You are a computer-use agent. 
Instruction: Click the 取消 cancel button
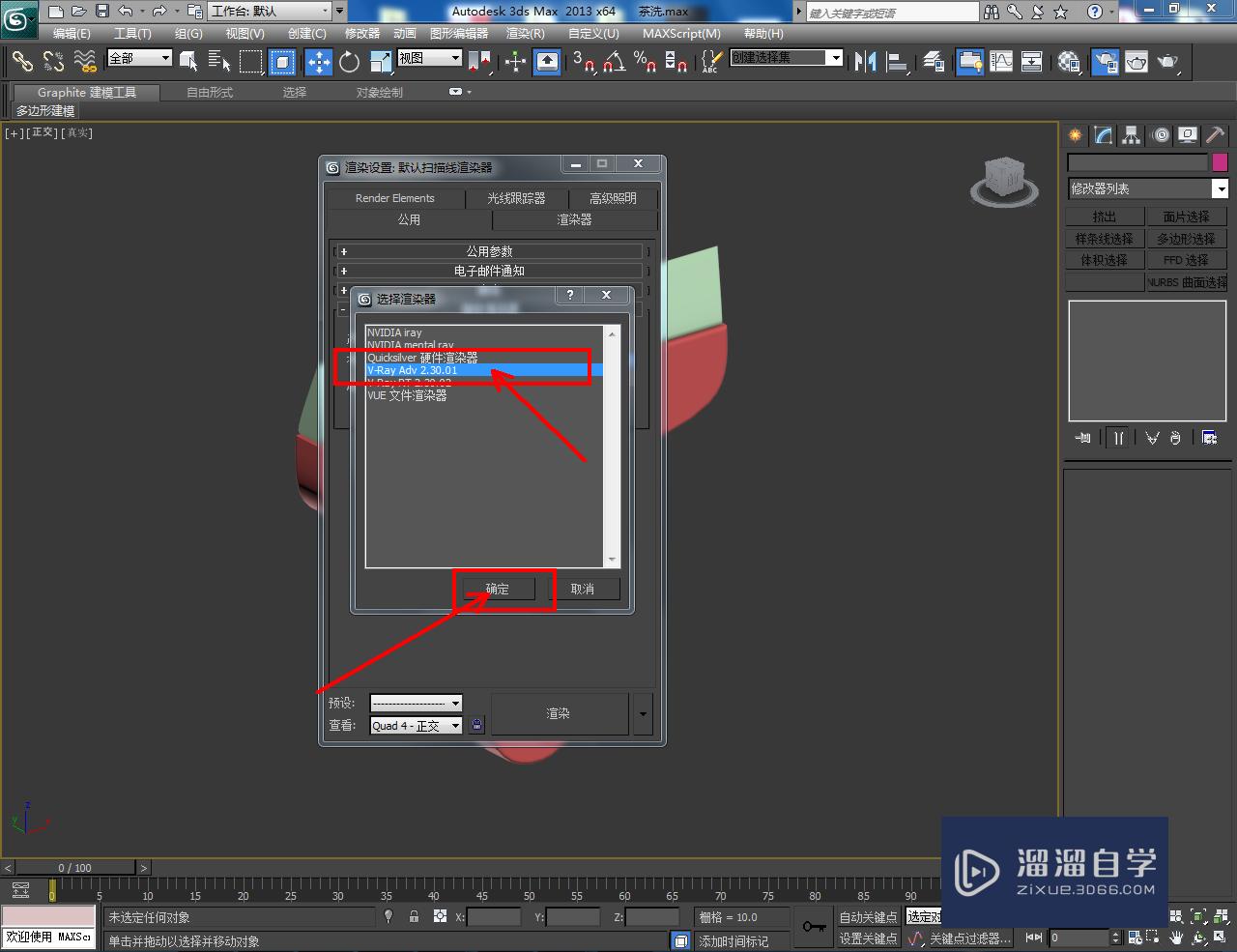pyautogui.click(x=583, y=589)
